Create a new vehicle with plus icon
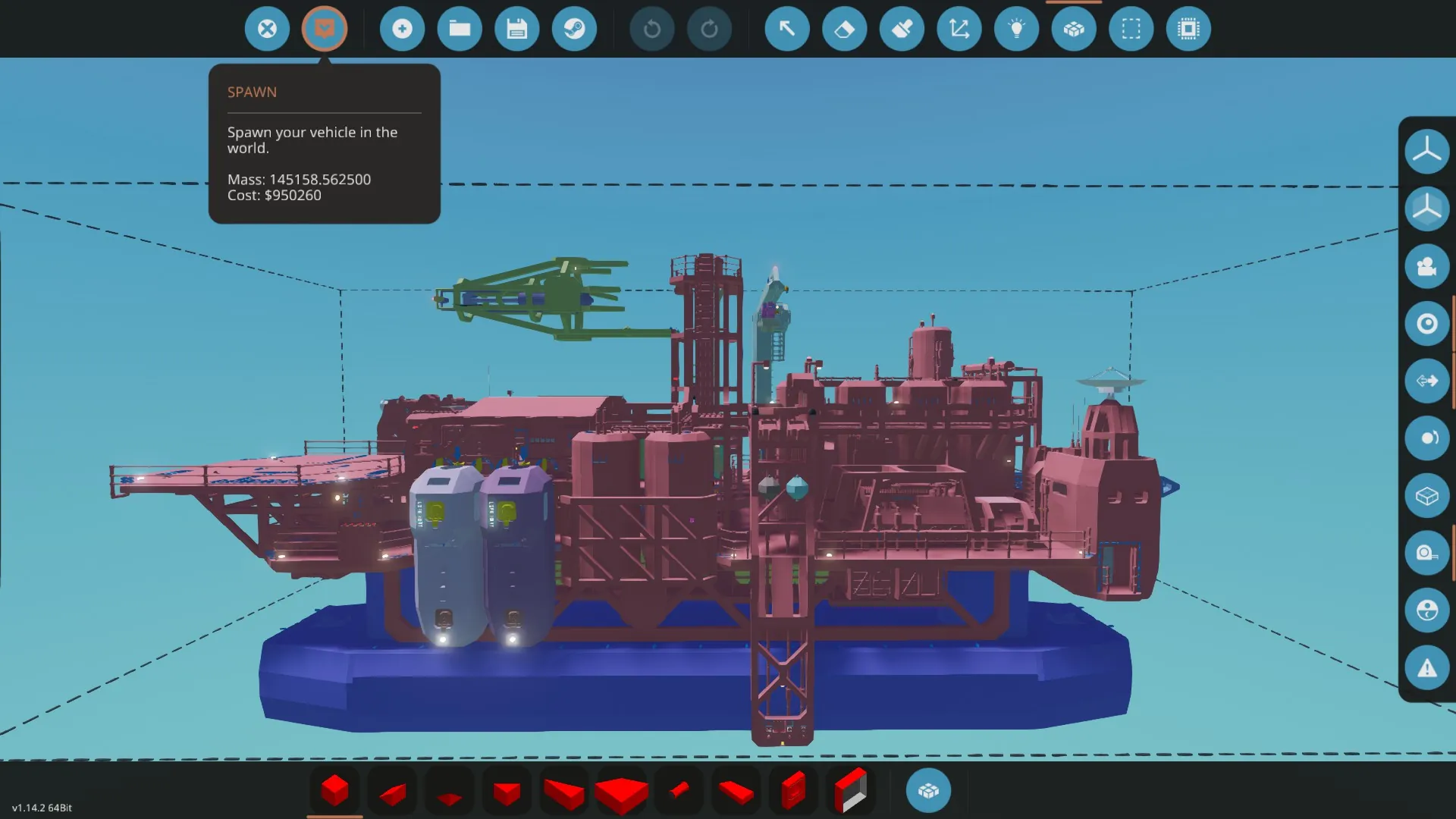The image size is (1456, 819). (402, 29)
